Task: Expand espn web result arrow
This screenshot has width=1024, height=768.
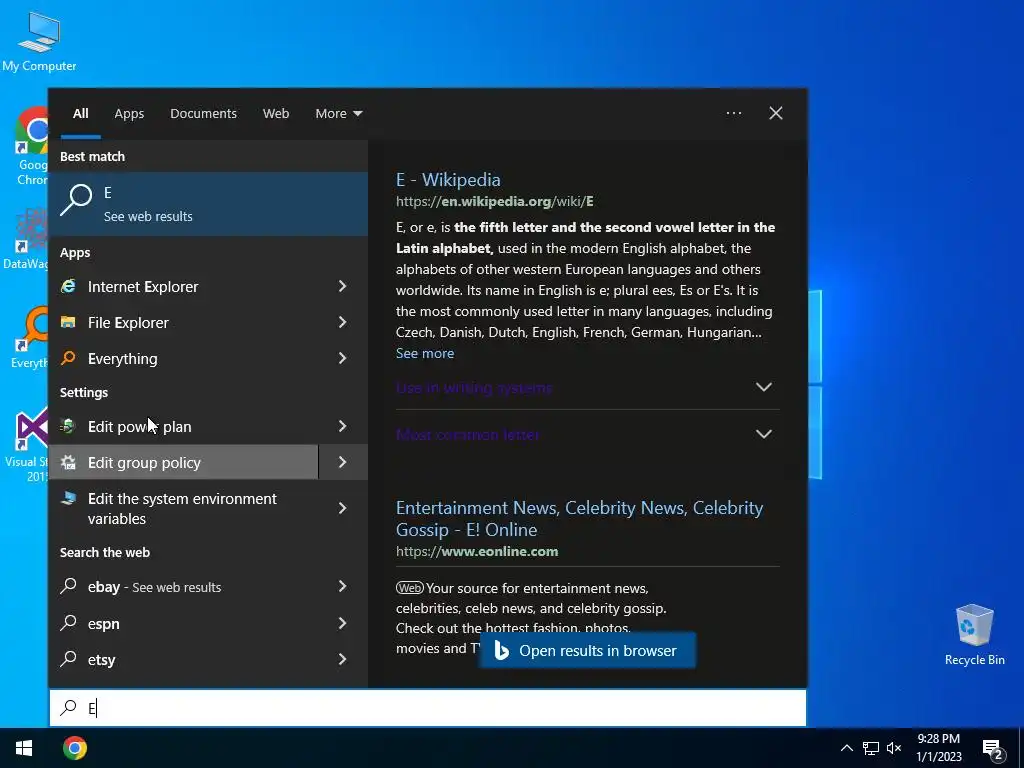Action: [342, 623]
